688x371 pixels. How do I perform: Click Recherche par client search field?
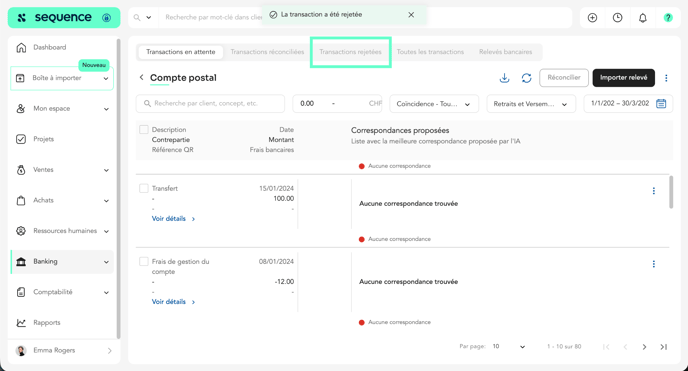pyautogui.click(x=210, y=103)
